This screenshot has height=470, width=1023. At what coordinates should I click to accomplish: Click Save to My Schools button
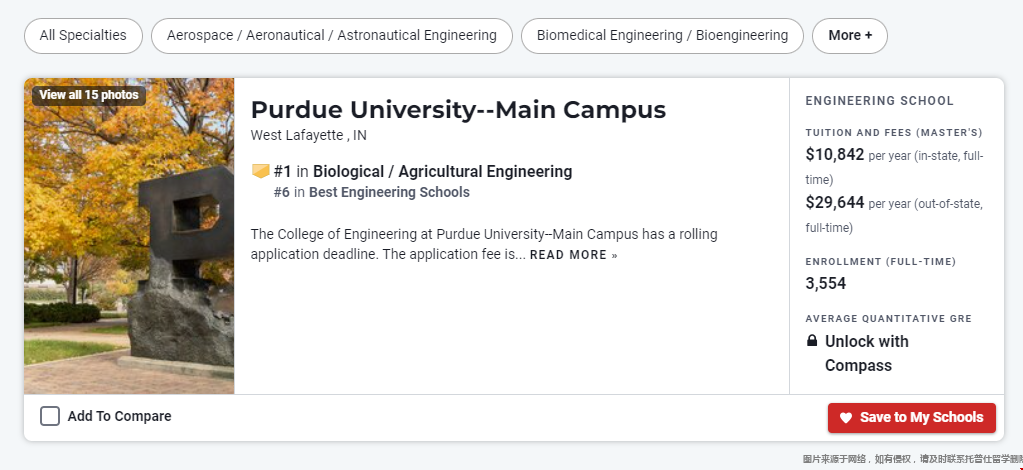click(911, 418)
